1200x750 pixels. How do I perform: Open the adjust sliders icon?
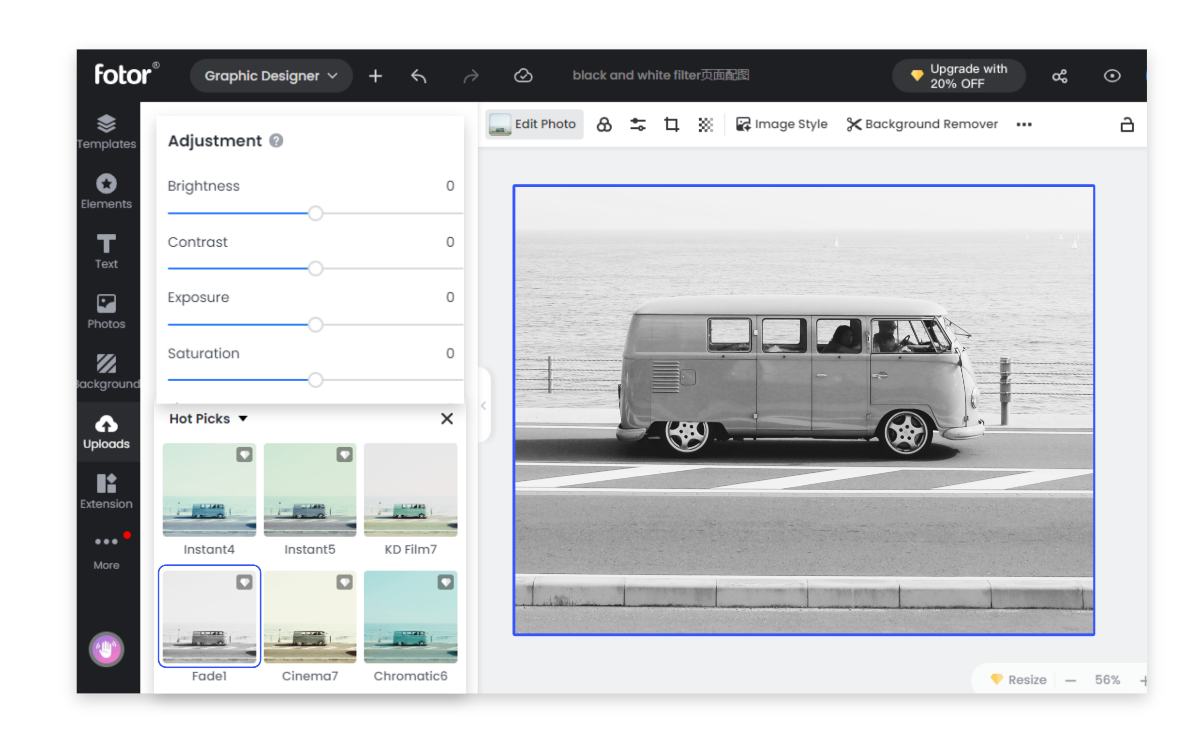pos(638,124)
